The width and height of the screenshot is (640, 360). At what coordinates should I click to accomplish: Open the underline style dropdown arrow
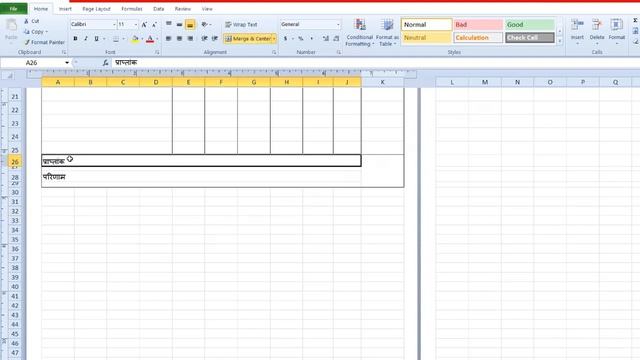104,39
